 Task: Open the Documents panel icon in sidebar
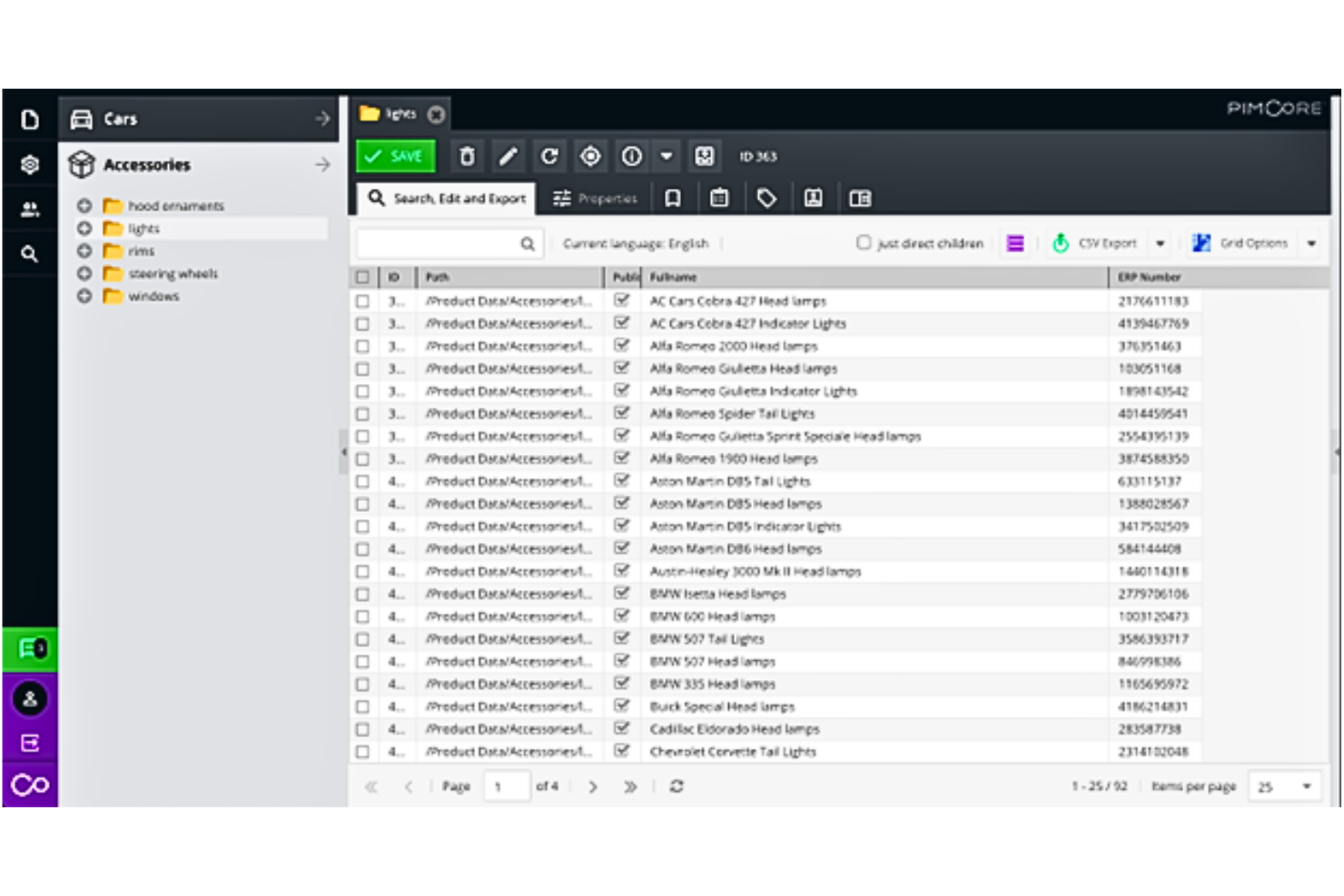pos(30,120)
